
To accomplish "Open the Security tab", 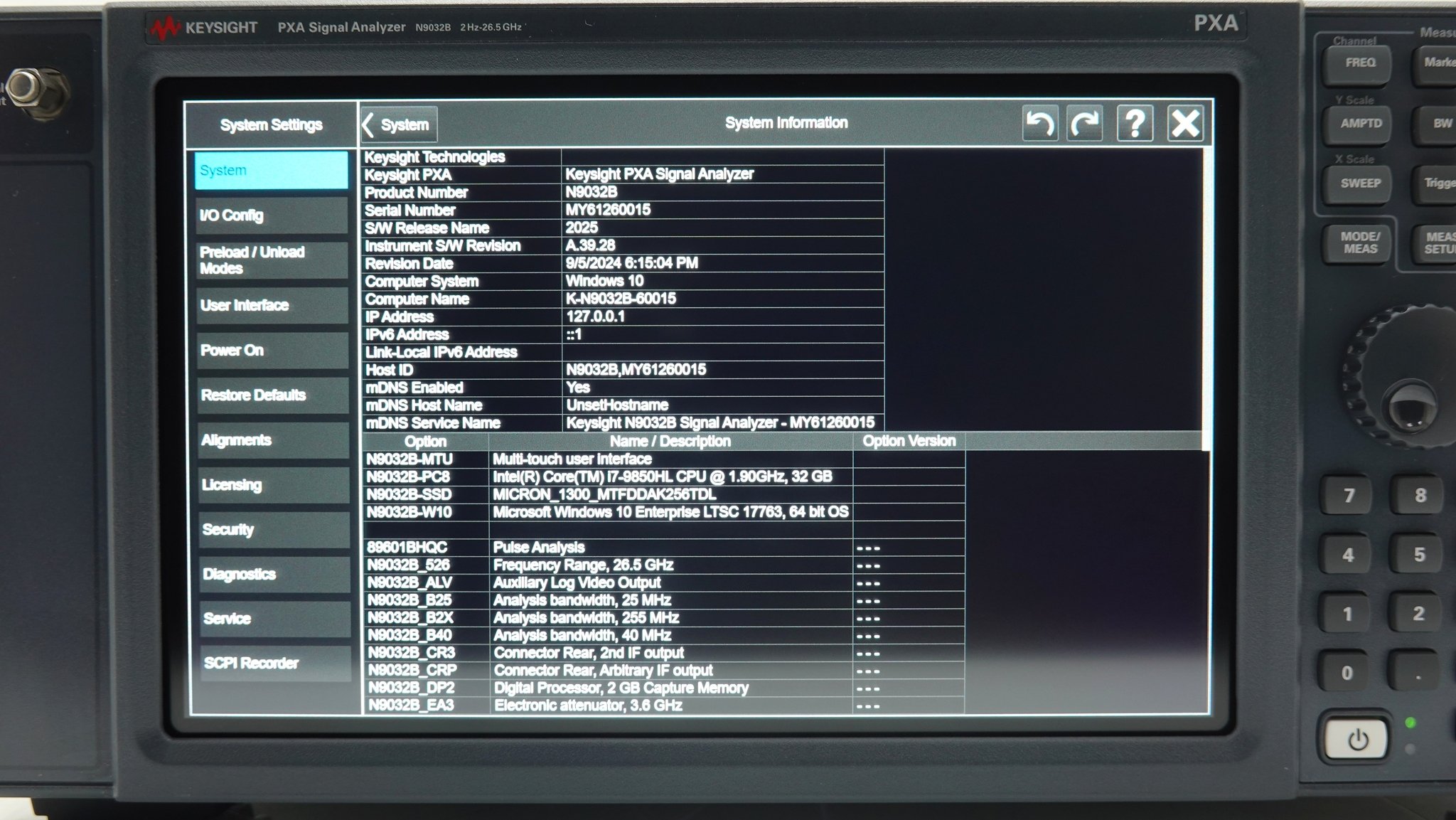I will point(274,529).
